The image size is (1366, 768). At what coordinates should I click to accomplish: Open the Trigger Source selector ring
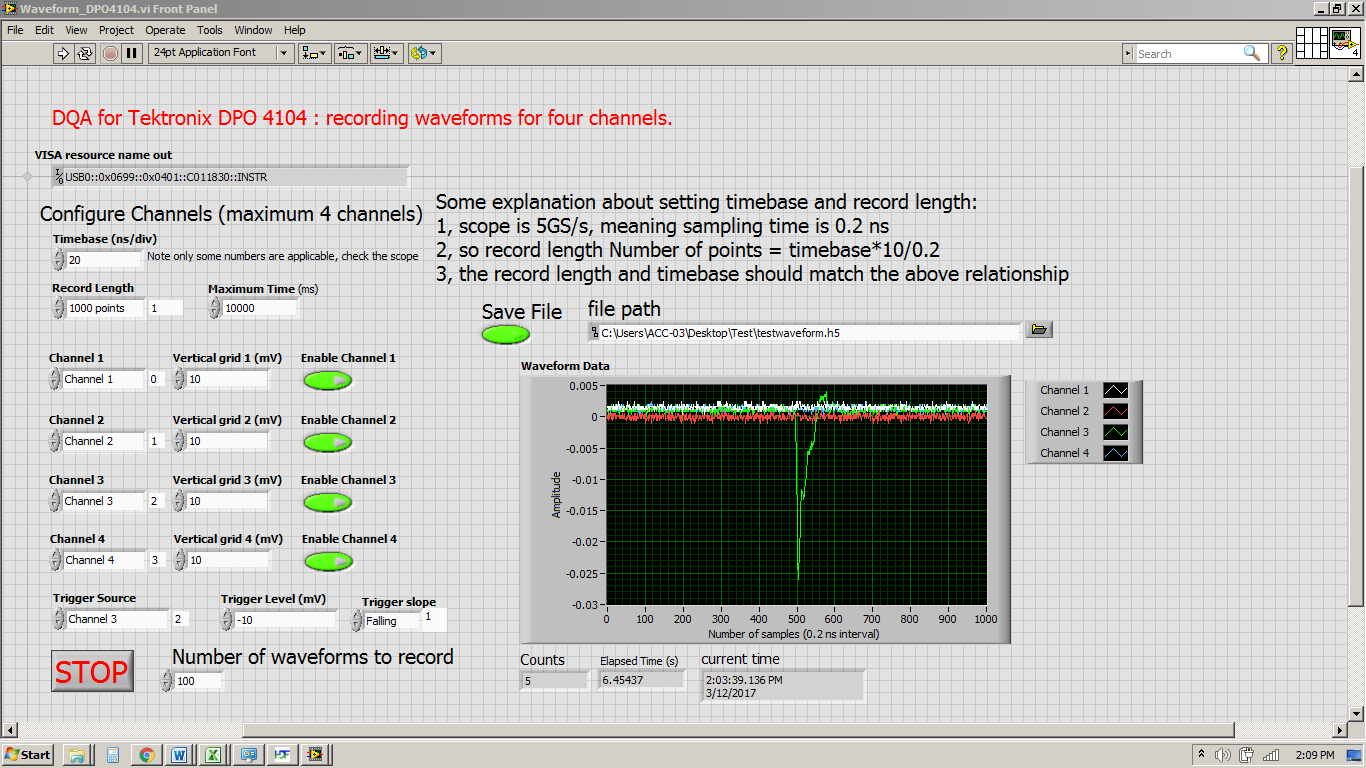point(117,619)
